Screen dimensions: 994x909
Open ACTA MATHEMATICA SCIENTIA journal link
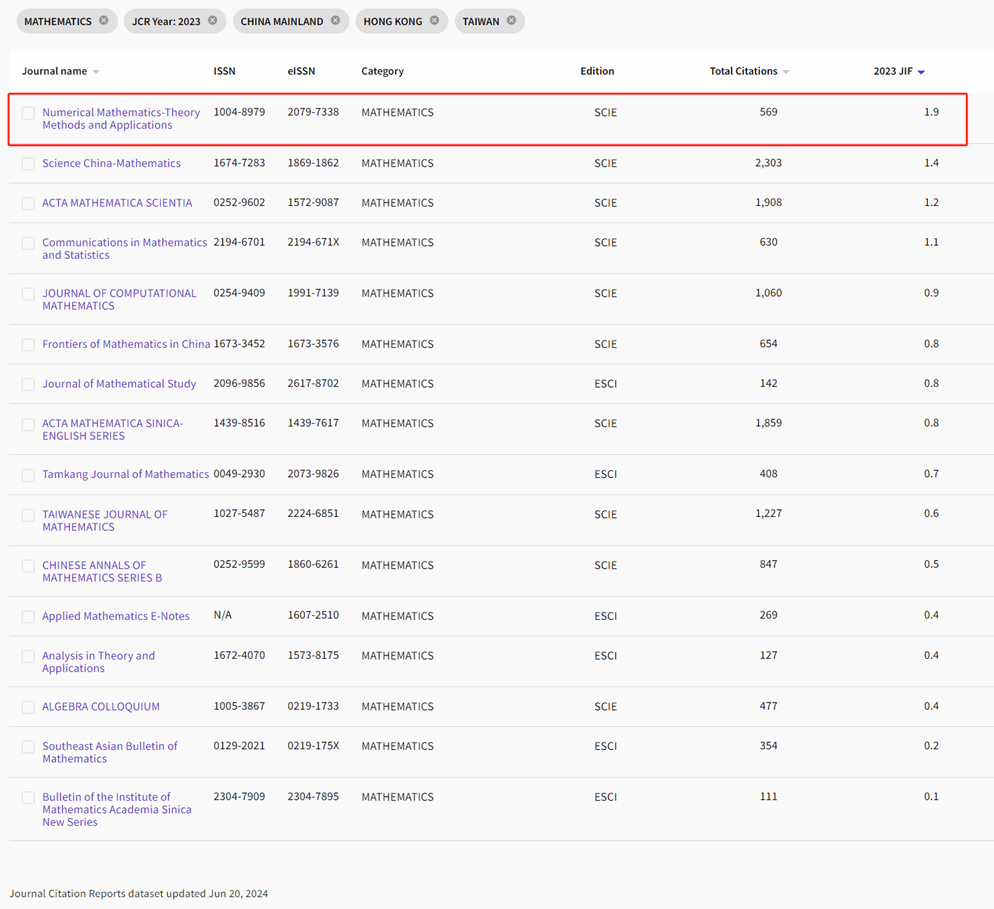tap(117, 203)
